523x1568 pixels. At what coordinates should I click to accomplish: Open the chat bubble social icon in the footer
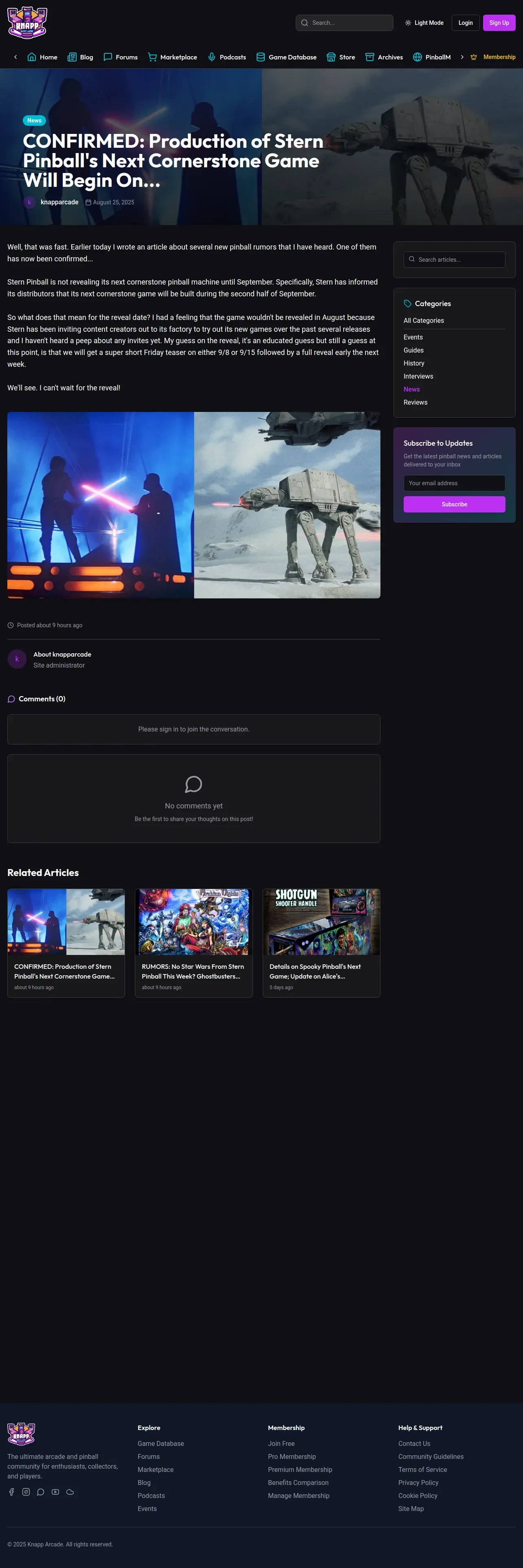(x=41, y=1492)
